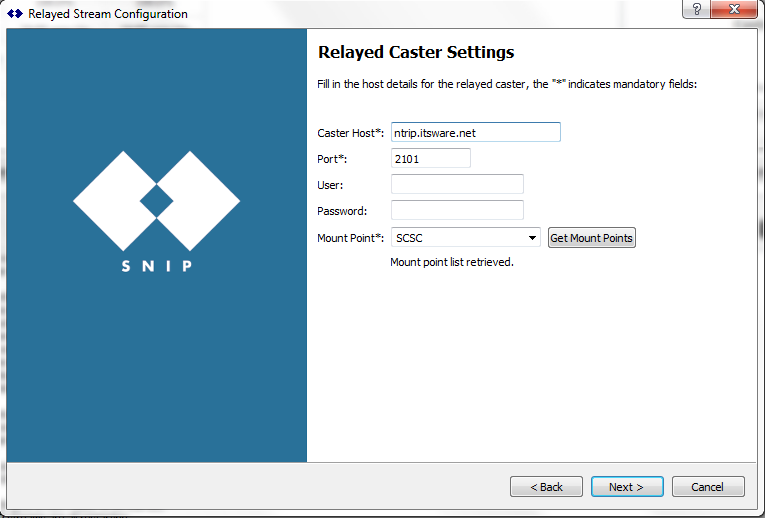Image resolution: width=765 pixels, height=518 pixels.
Task: Cancel the relayed stream wizard
Action: pos(708,487)
